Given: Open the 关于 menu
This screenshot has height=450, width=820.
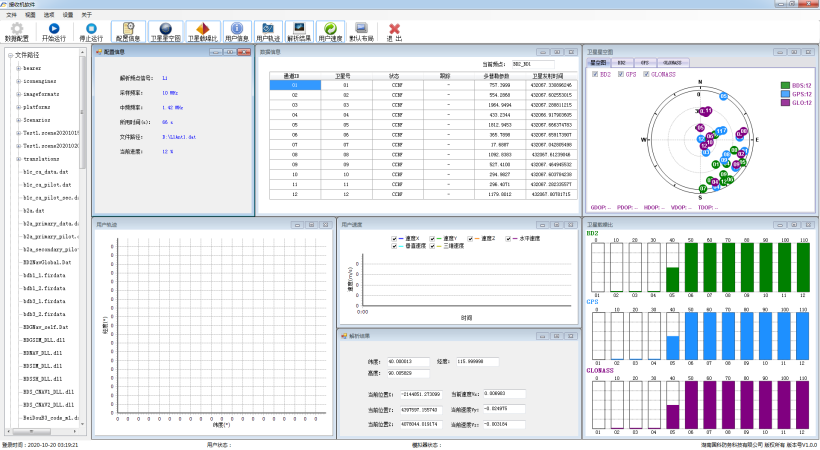Looking at the screenshot, I should [86, 15].
